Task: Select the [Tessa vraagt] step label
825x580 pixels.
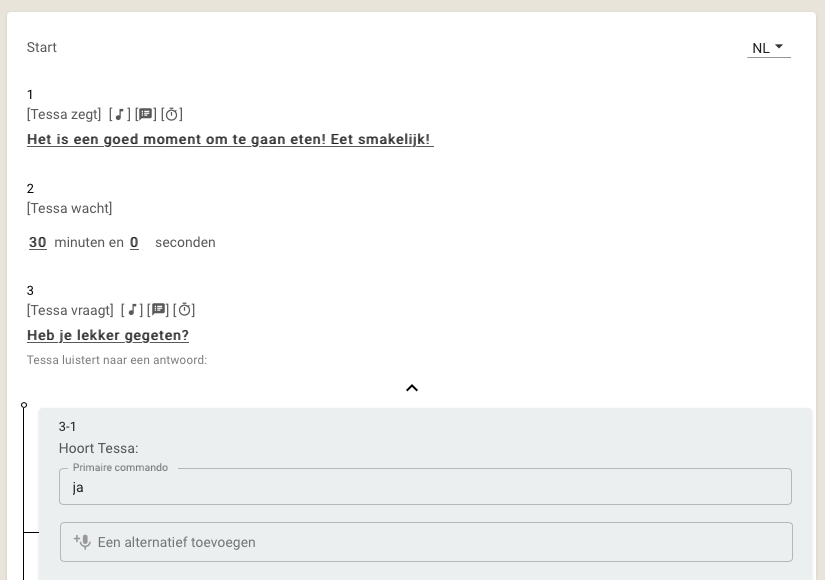Action: [x=70, y=310]
